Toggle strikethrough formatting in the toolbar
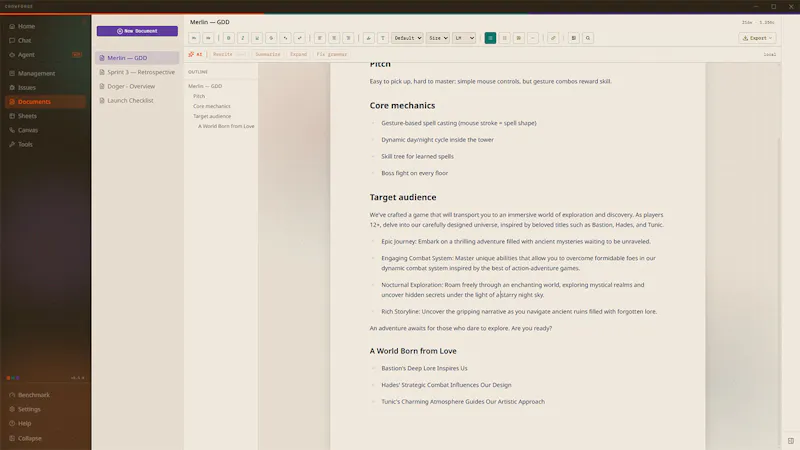 click(271, 38)
